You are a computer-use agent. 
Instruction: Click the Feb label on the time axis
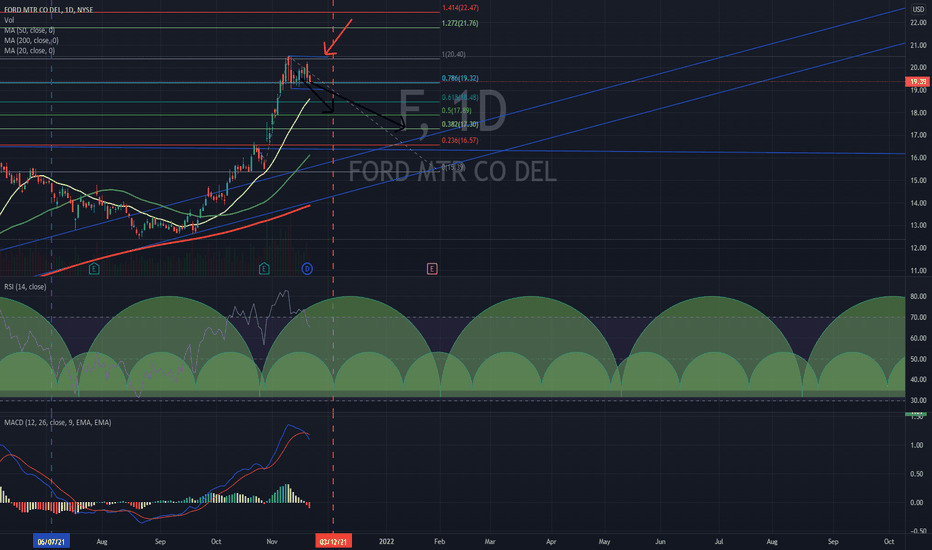(439, 542)
